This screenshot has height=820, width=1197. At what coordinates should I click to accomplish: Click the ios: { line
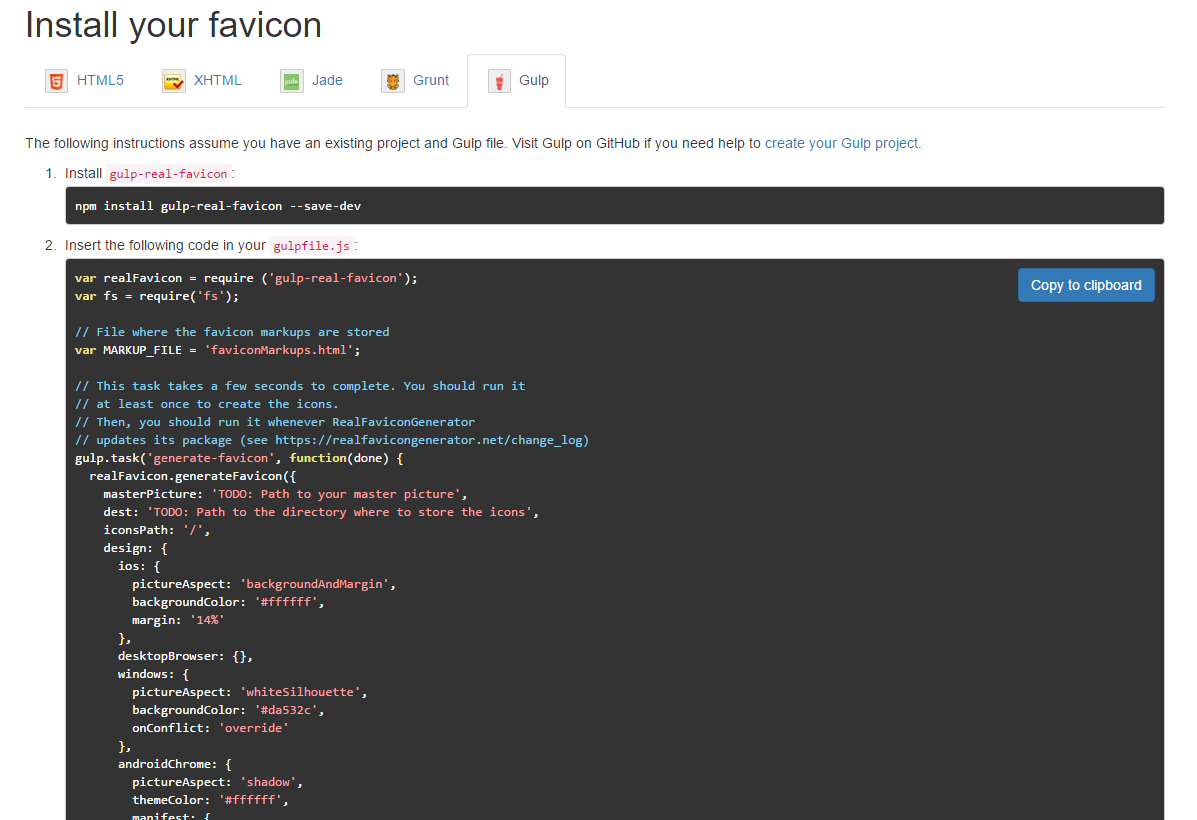pos(139,567)
